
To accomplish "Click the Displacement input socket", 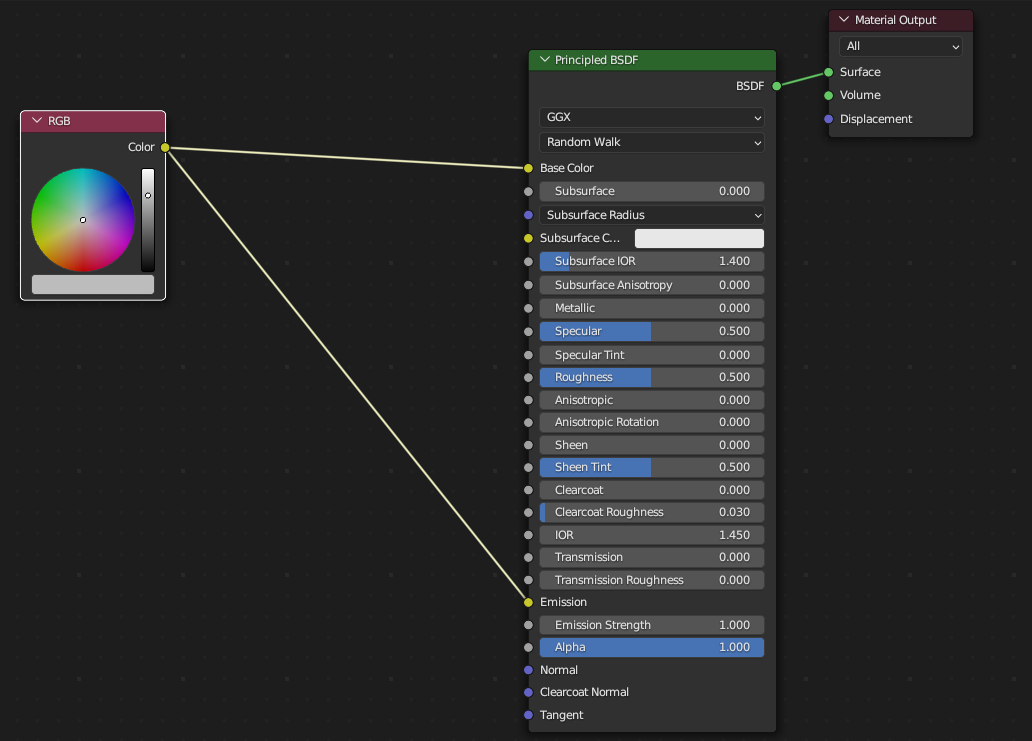I will [828, 119].
